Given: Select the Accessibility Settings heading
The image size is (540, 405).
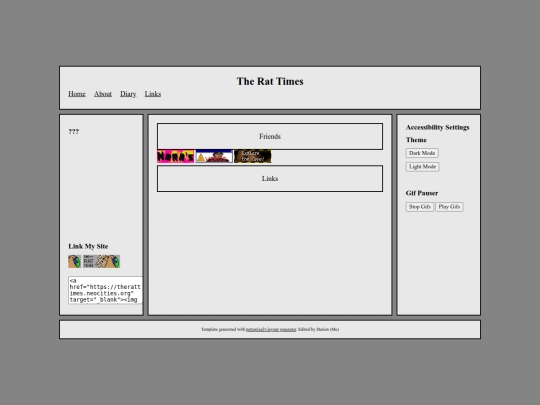Looking at the screenshot, I should click(x=437, y=127).
